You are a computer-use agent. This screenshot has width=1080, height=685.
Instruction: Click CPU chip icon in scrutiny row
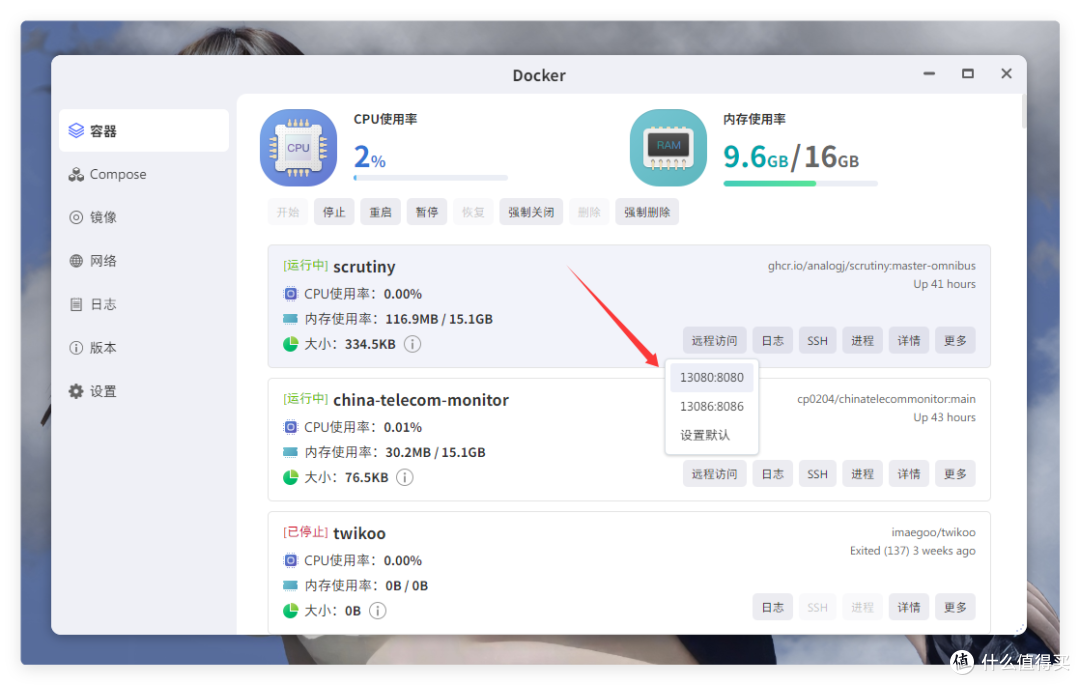pos(291,294)
